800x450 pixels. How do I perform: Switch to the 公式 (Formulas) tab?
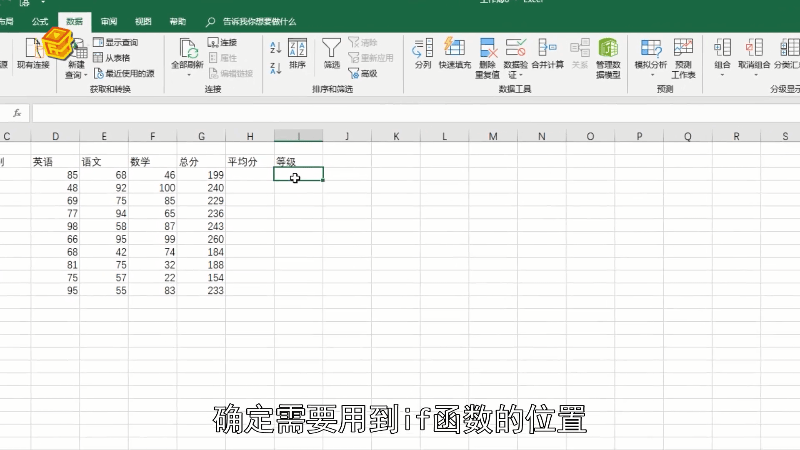[x=40, y=21]
